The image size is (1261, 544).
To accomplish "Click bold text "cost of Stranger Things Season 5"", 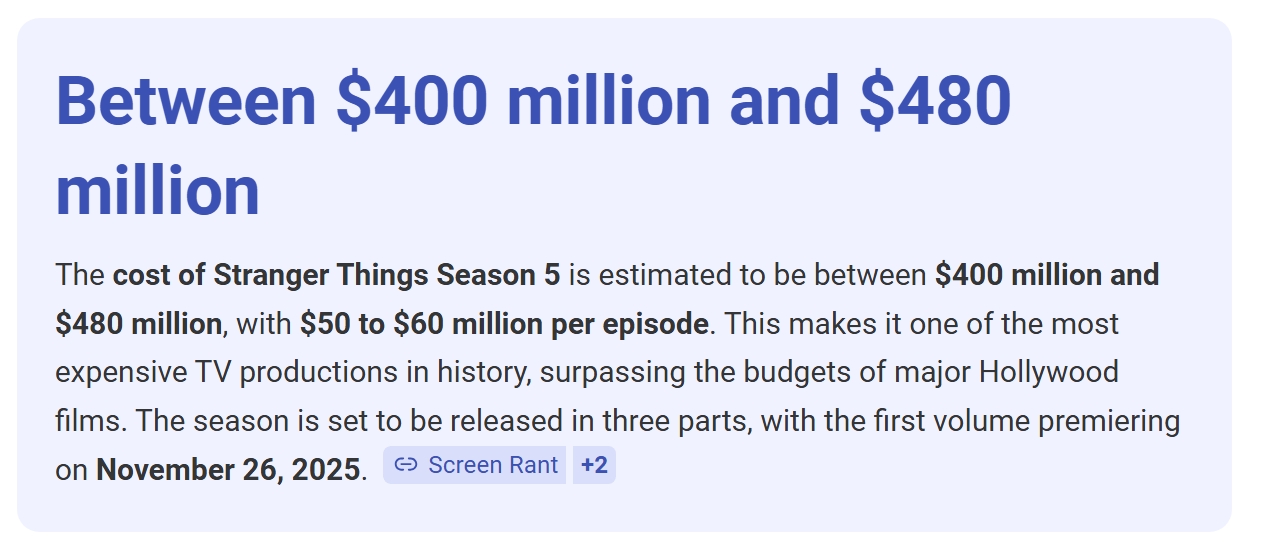I will [337, 275].
